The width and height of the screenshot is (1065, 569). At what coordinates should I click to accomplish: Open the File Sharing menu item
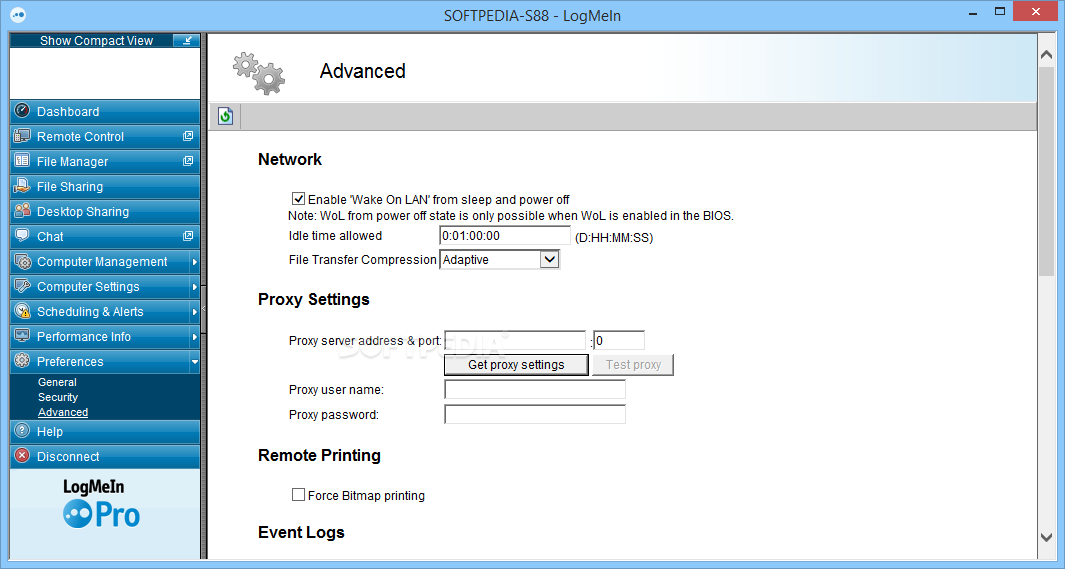[105, 186]
